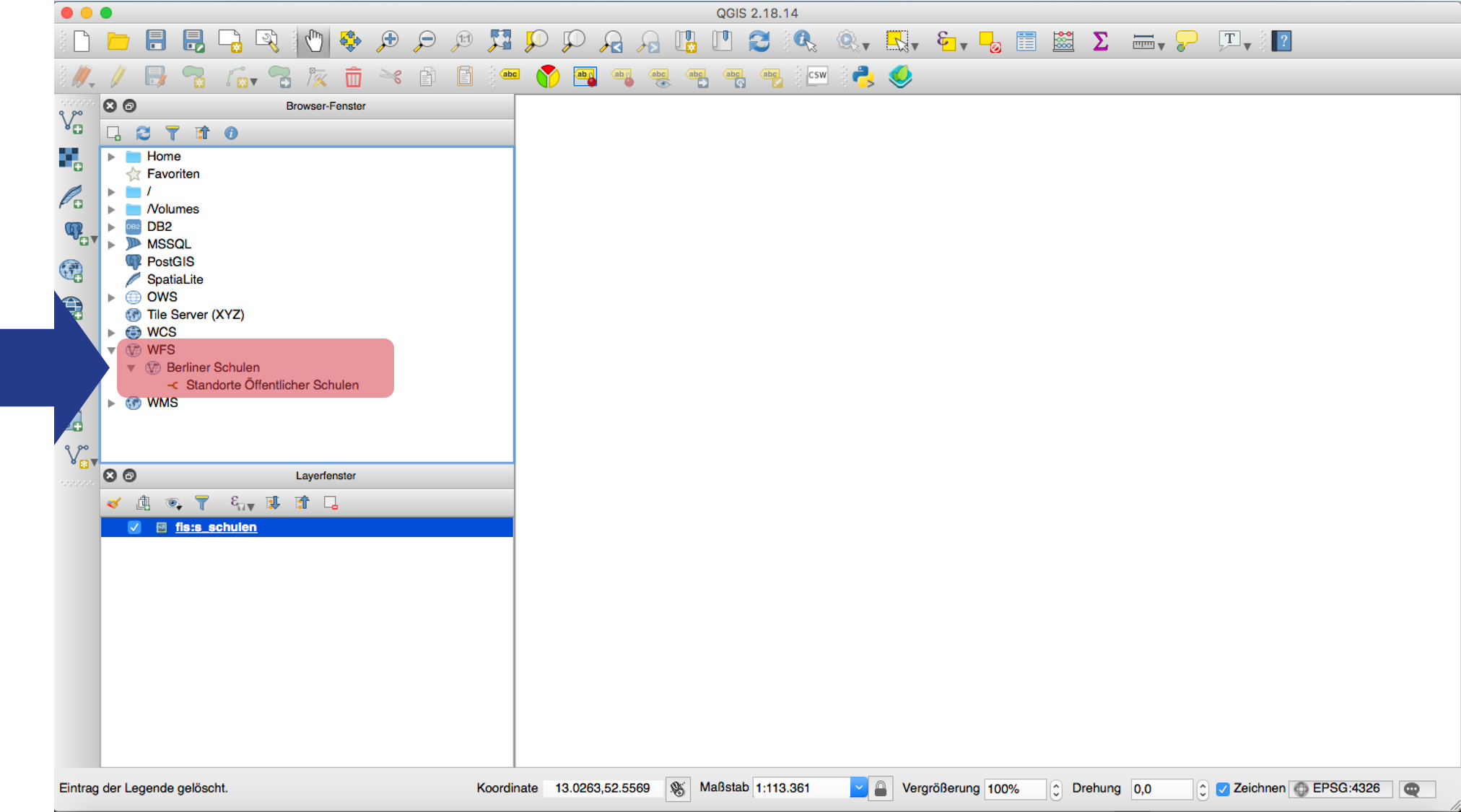Add group in Layerfenster toolbar

coord(143,503)
